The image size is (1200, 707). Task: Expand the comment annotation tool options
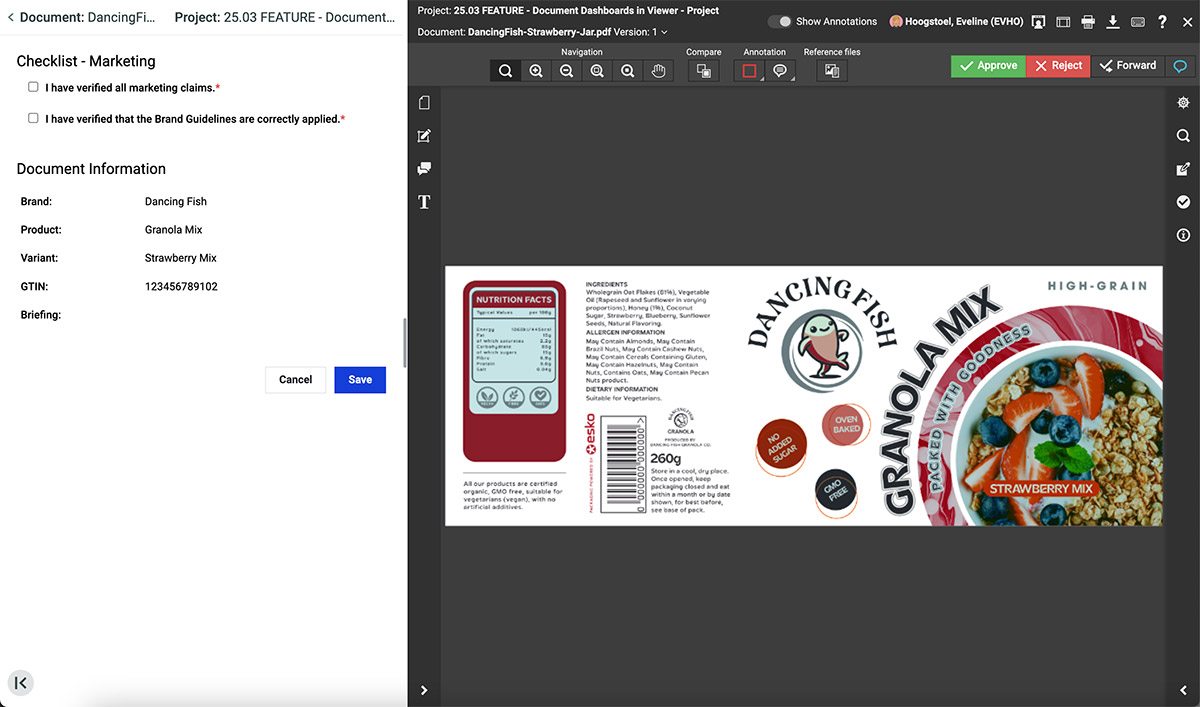tap(793, 78)
